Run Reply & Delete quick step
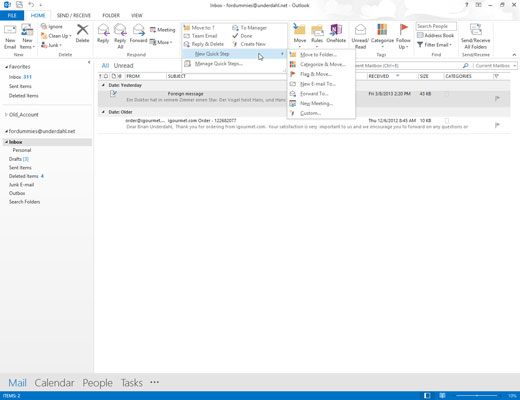The width and height of the screenshot is (520, 400). pos(204,44)
